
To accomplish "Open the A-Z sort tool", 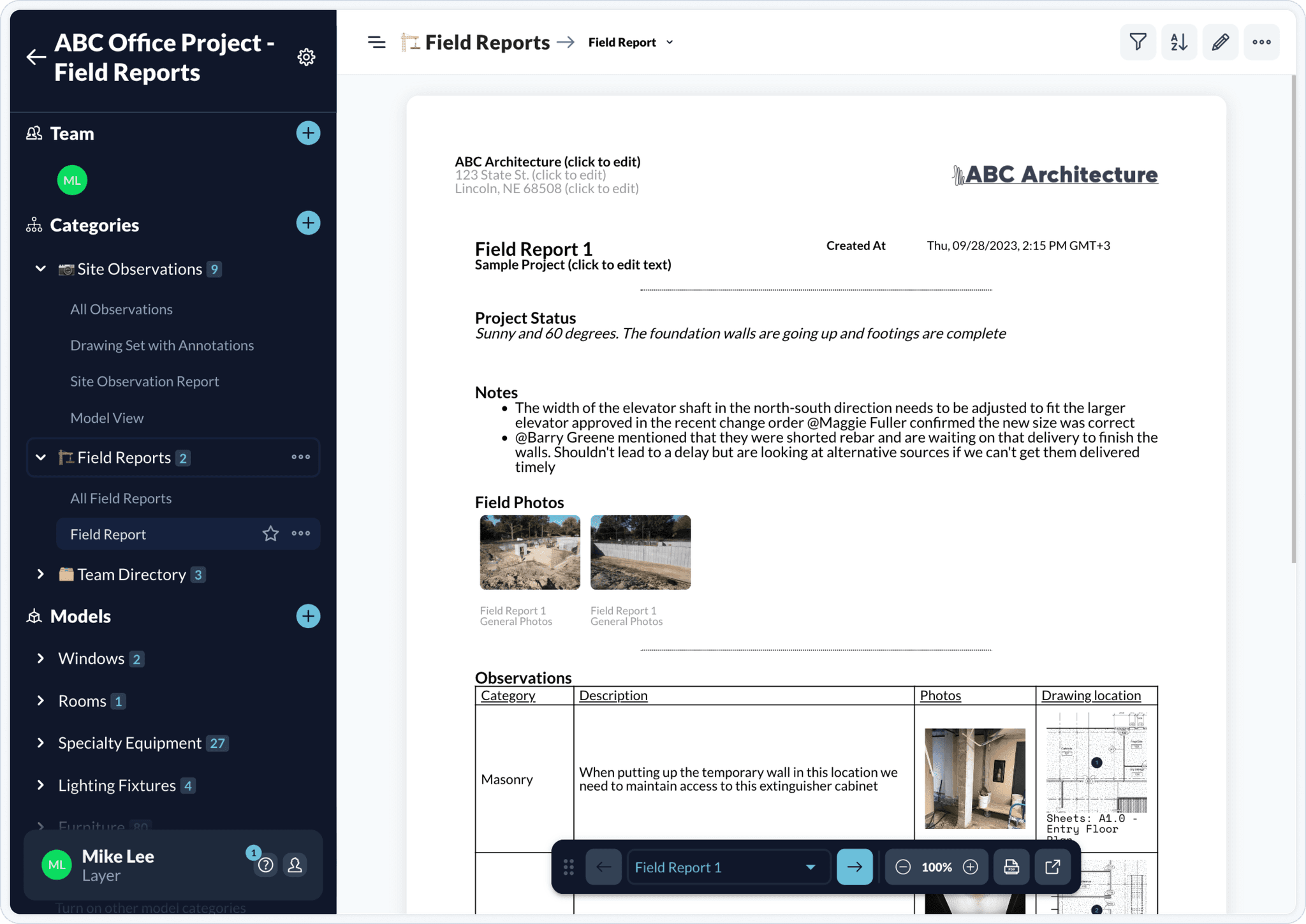I will click(x=1179, y=43).
